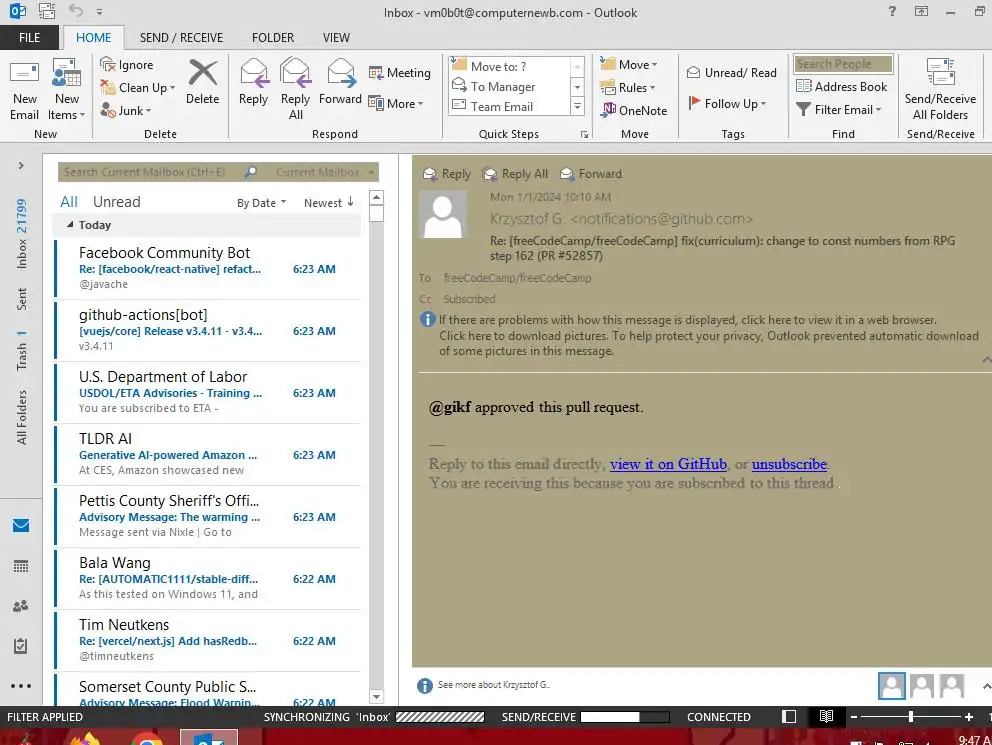The width and height of the screenshot is (992, 745).
Task: Switch to the VIEW tab
Action: click(336, 38)
